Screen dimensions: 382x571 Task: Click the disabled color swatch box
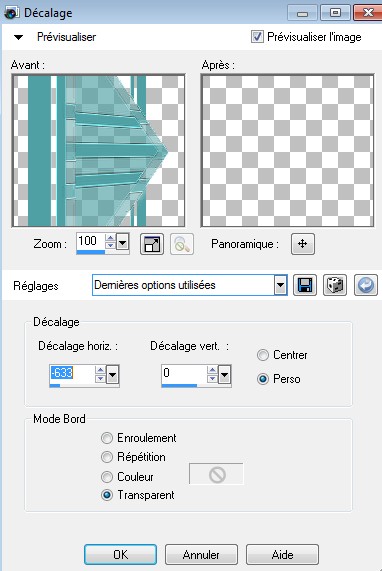(x=216, y=474)
